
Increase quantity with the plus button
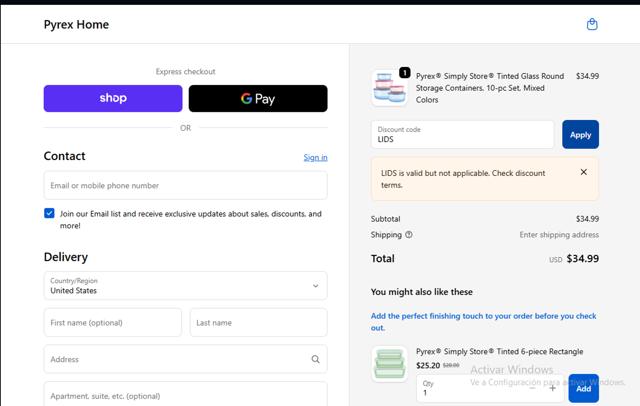click(x=553, y=388)
